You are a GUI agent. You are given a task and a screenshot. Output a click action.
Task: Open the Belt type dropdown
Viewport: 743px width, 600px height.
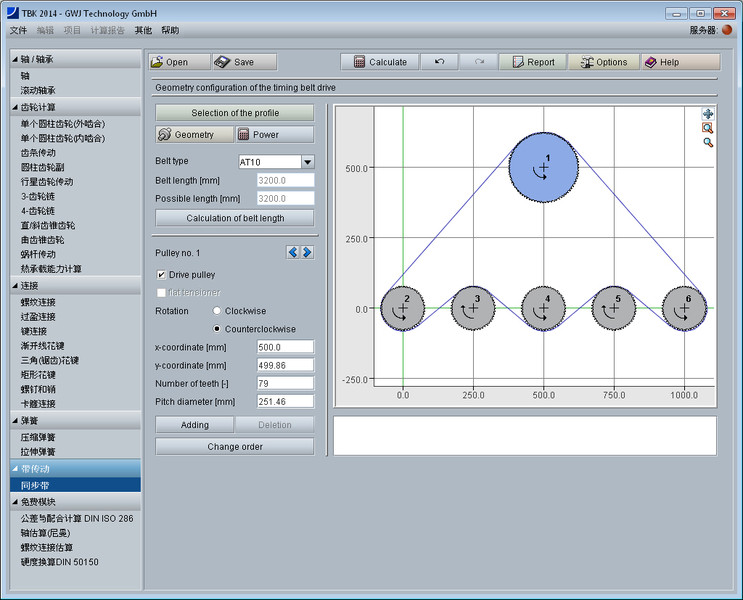[307, 162]
